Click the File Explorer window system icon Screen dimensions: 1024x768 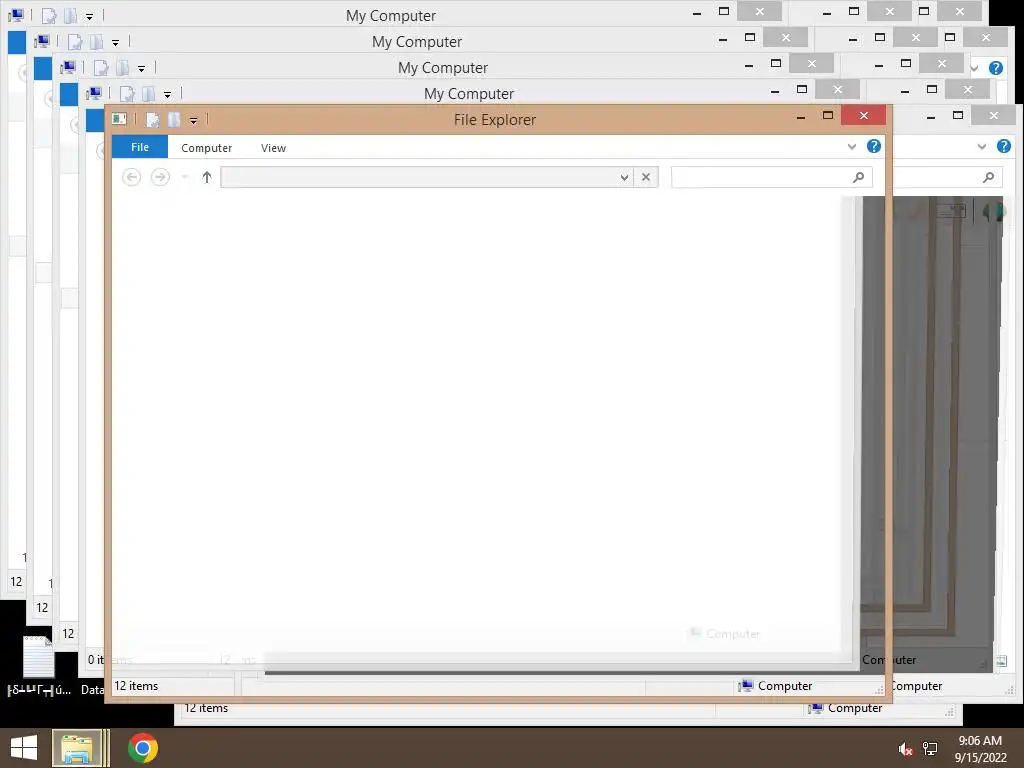(120, 119)
